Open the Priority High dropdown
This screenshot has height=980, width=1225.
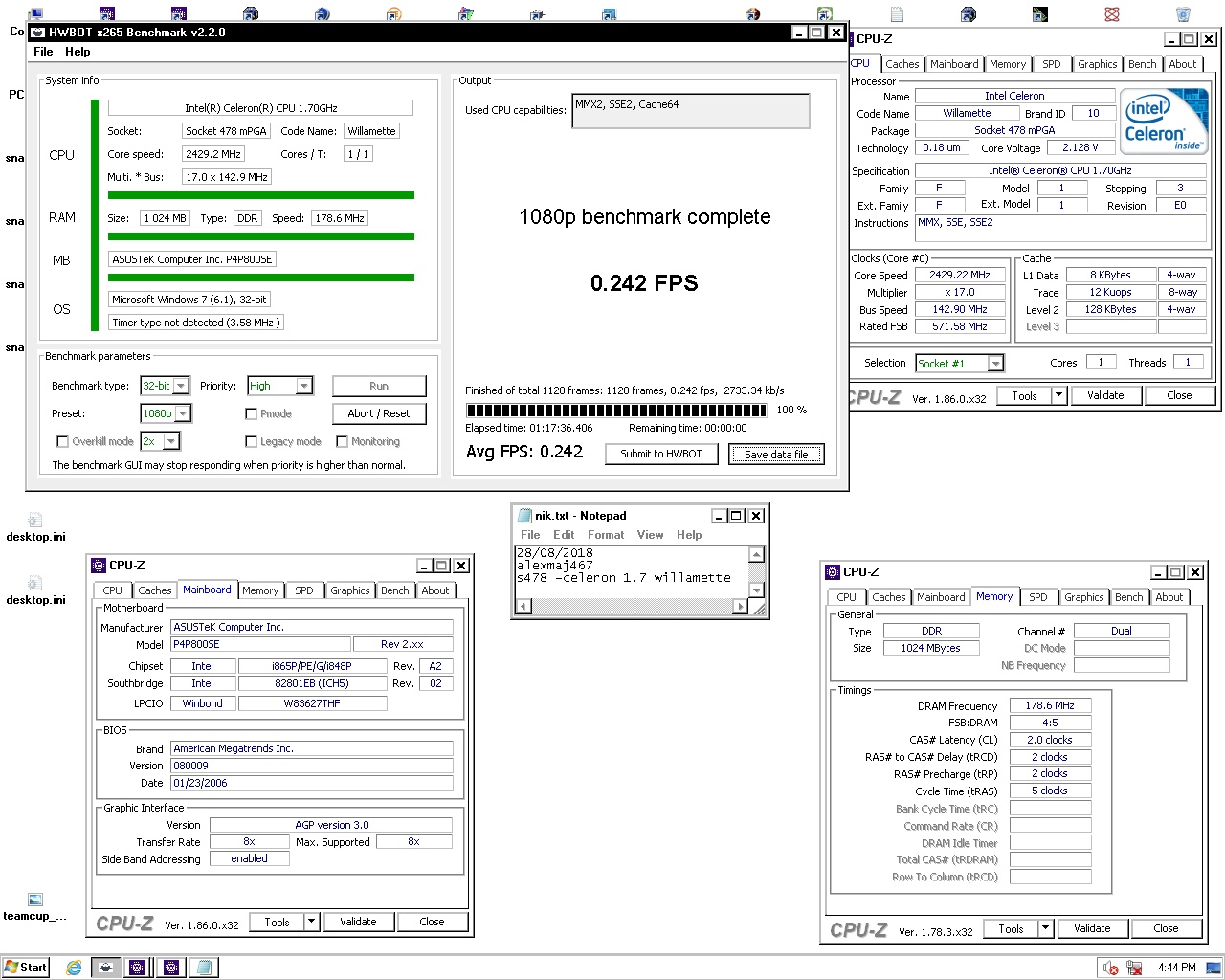tap(304, 386)
